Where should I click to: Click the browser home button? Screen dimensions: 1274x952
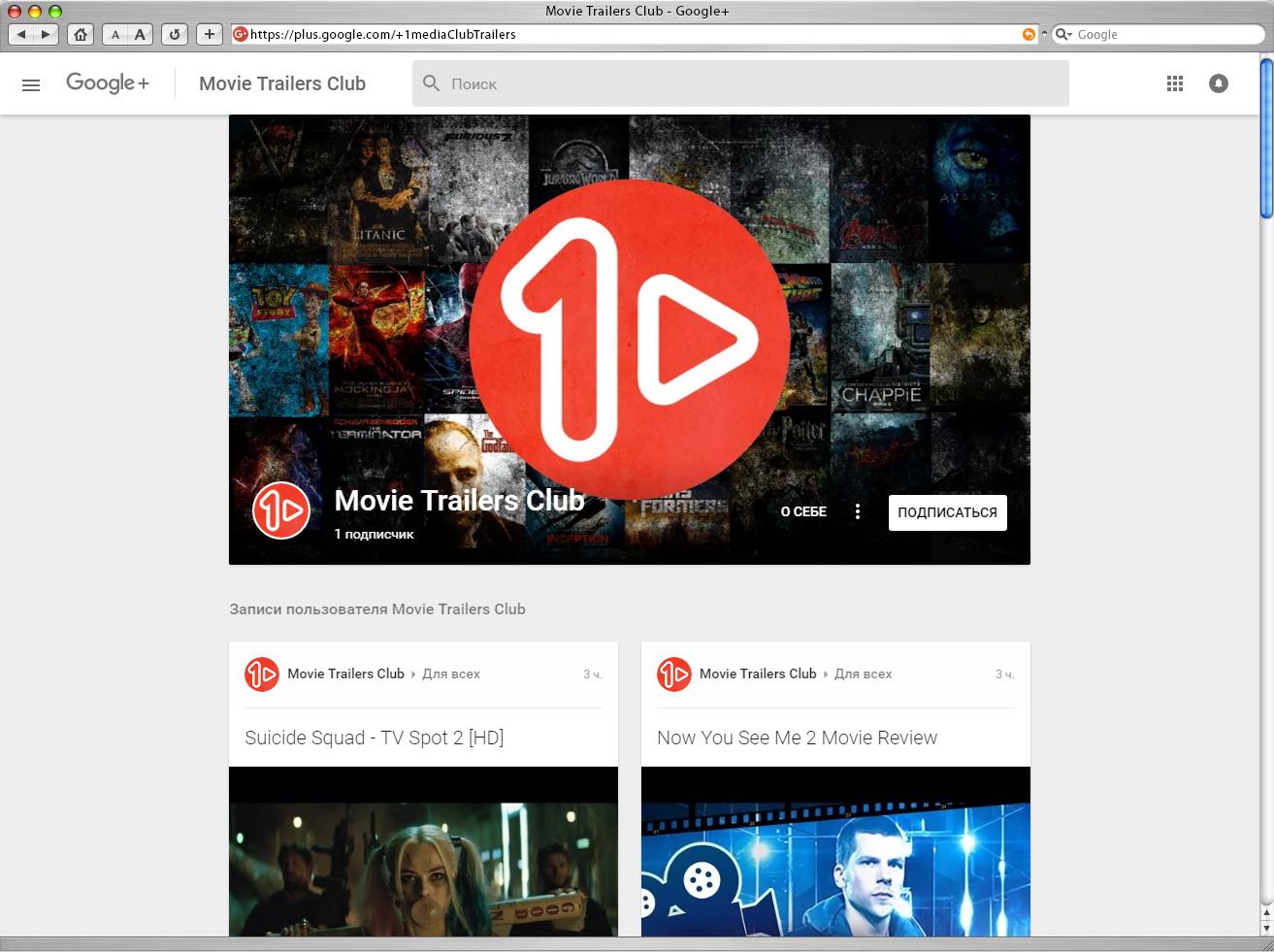81,34
